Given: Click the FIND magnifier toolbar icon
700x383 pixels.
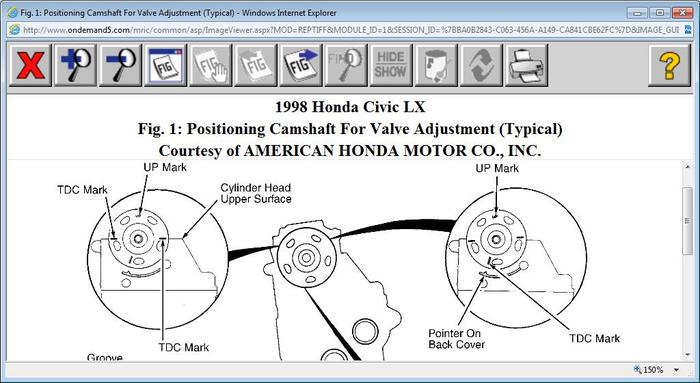Looking at the screenshot, I should coord(346,65).
